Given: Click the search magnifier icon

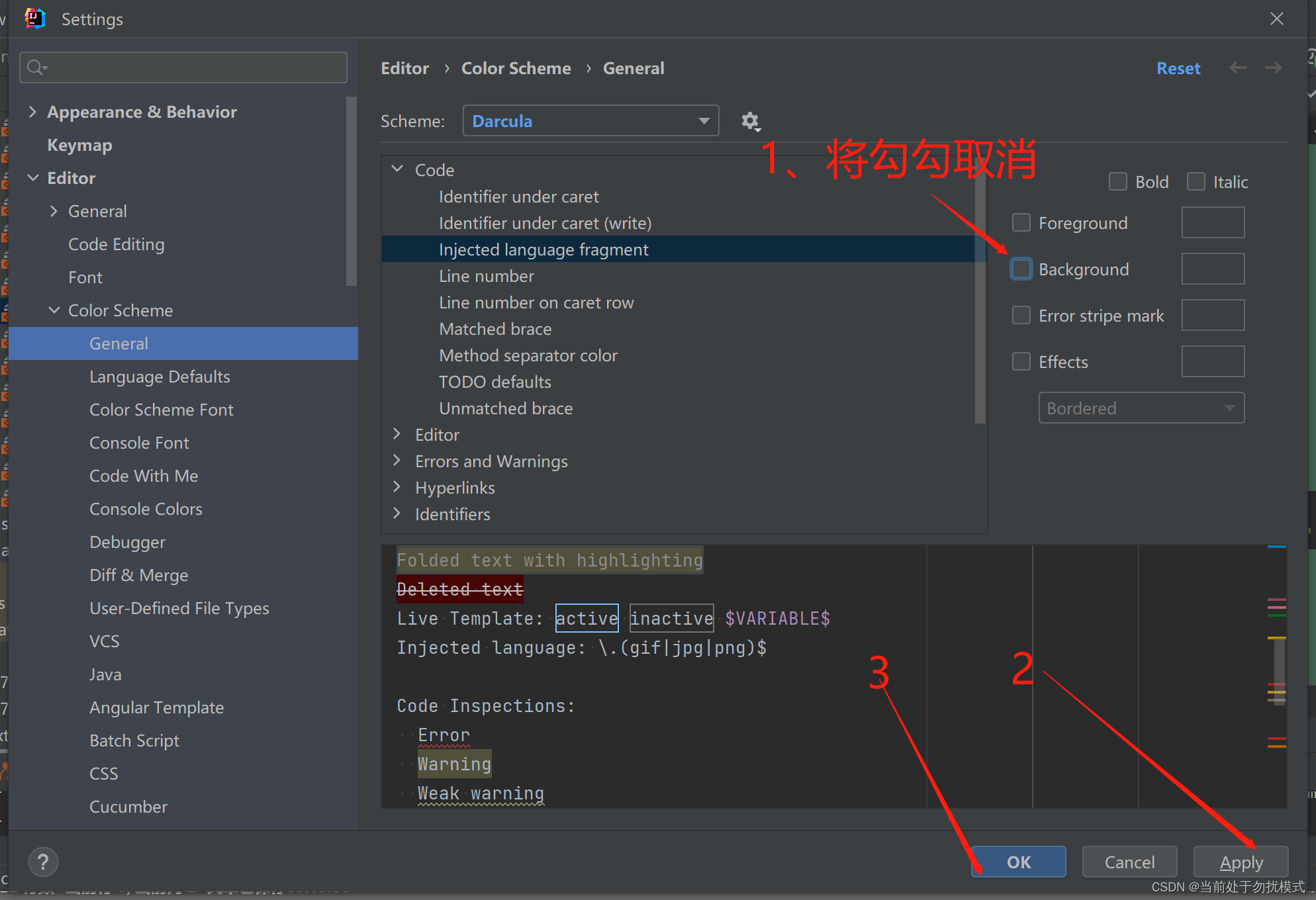Looking at the screenshot, I should click(x=36, y=67).
